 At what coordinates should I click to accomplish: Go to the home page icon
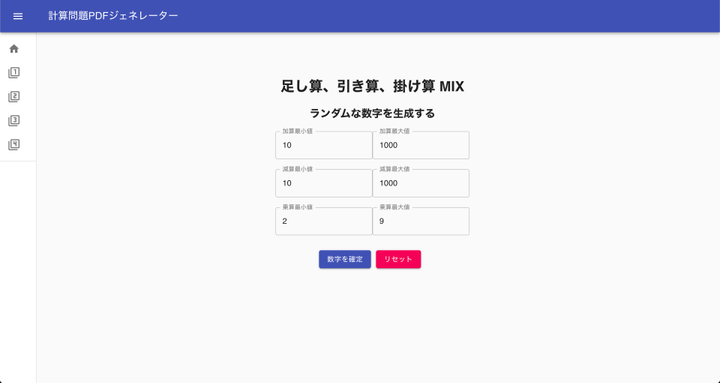pyautogui.click(x=14, y=49)
